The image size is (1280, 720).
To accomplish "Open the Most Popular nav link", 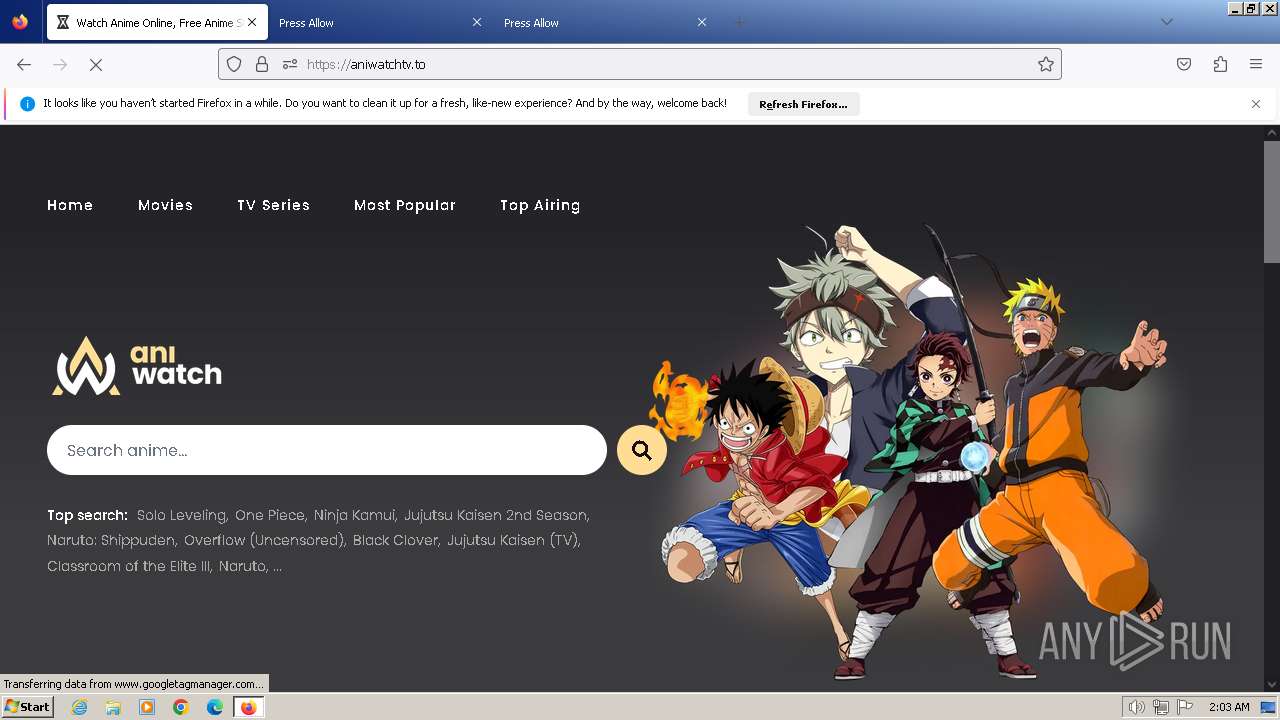I will (x=405, y=205).
